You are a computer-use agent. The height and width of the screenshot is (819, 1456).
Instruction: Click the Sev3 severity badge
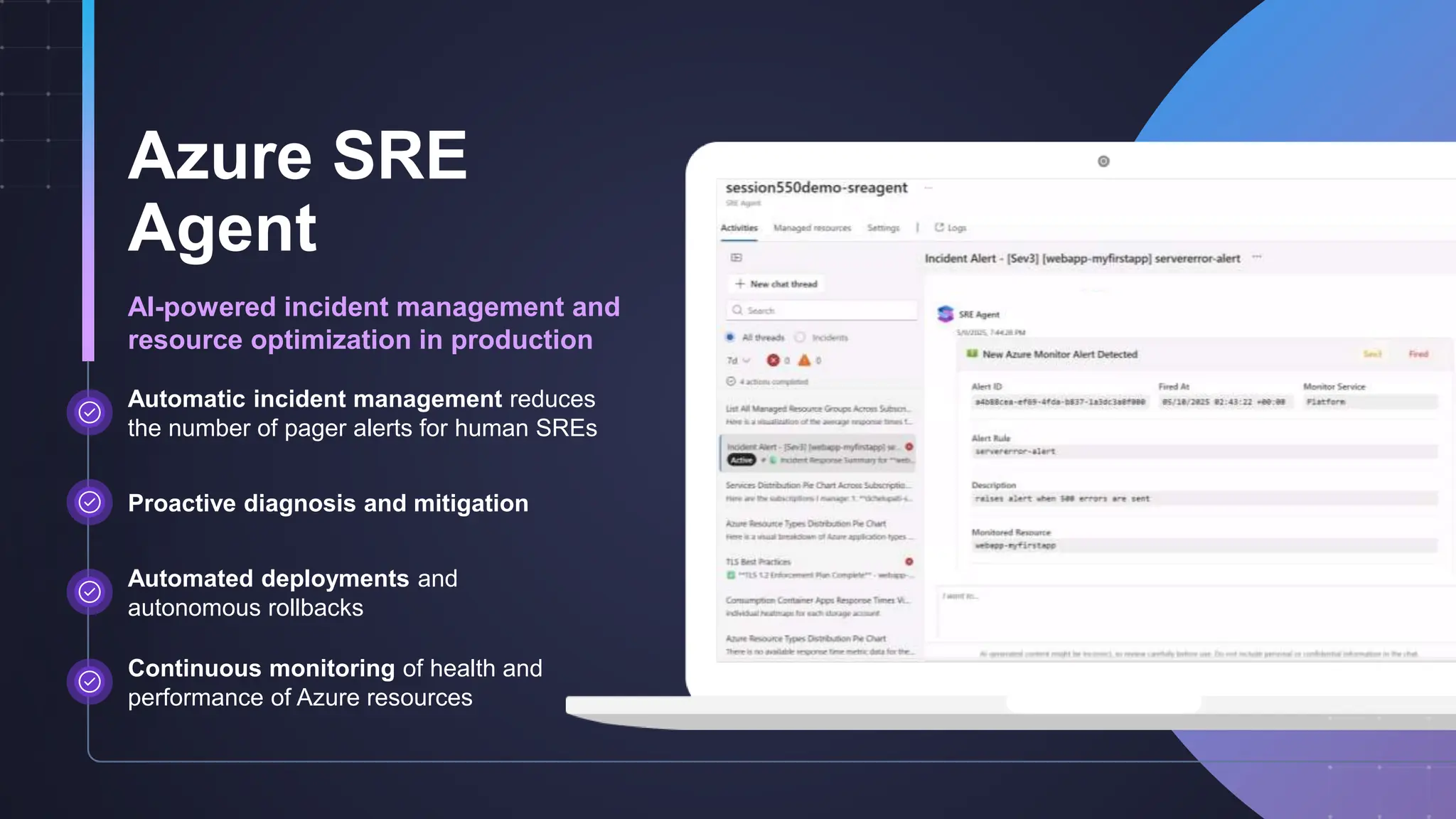(1372, 354)
